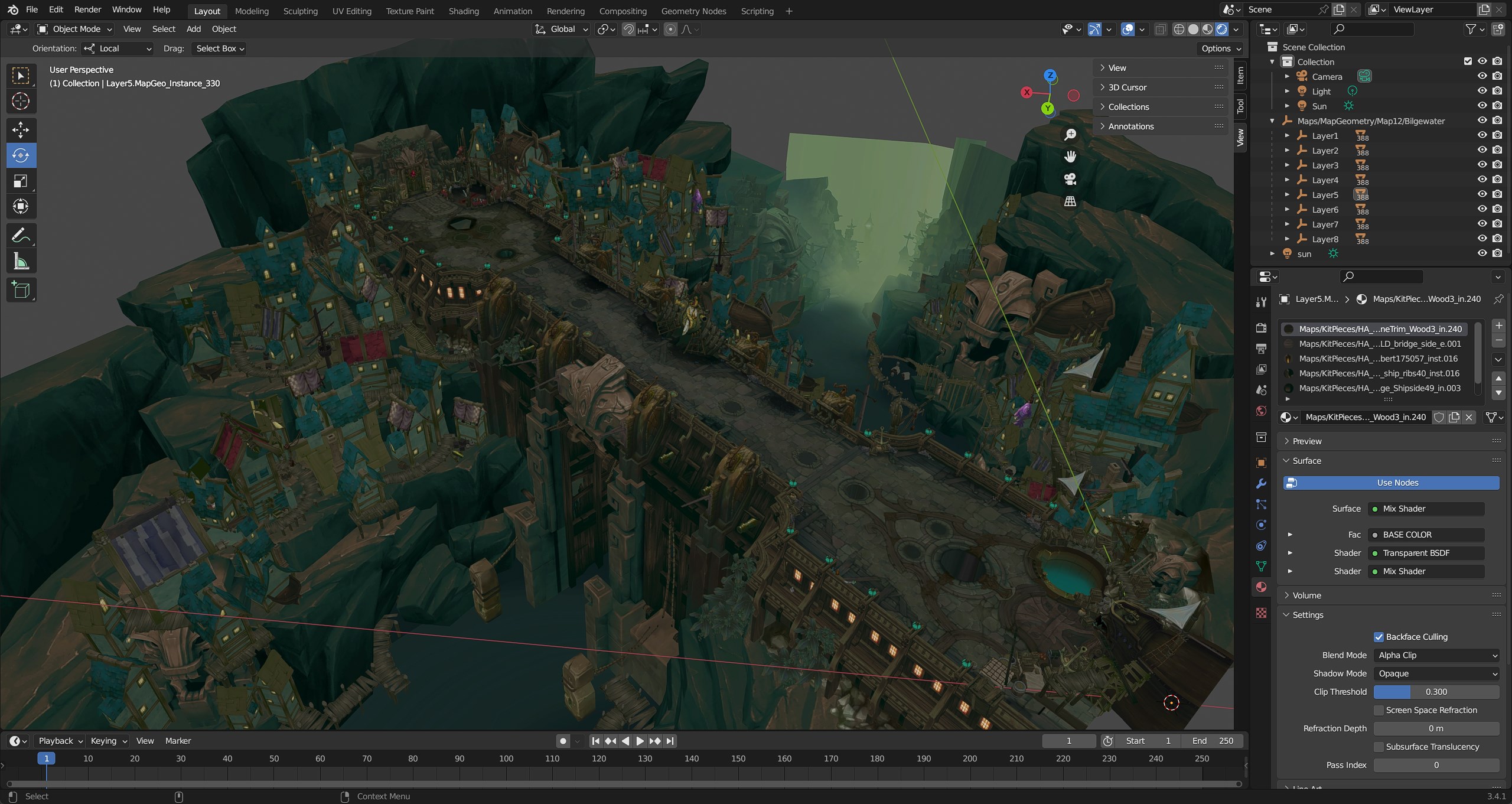The image size is (1512, 804).
Task: Select the Measure tool
Action: pos(21,261)
